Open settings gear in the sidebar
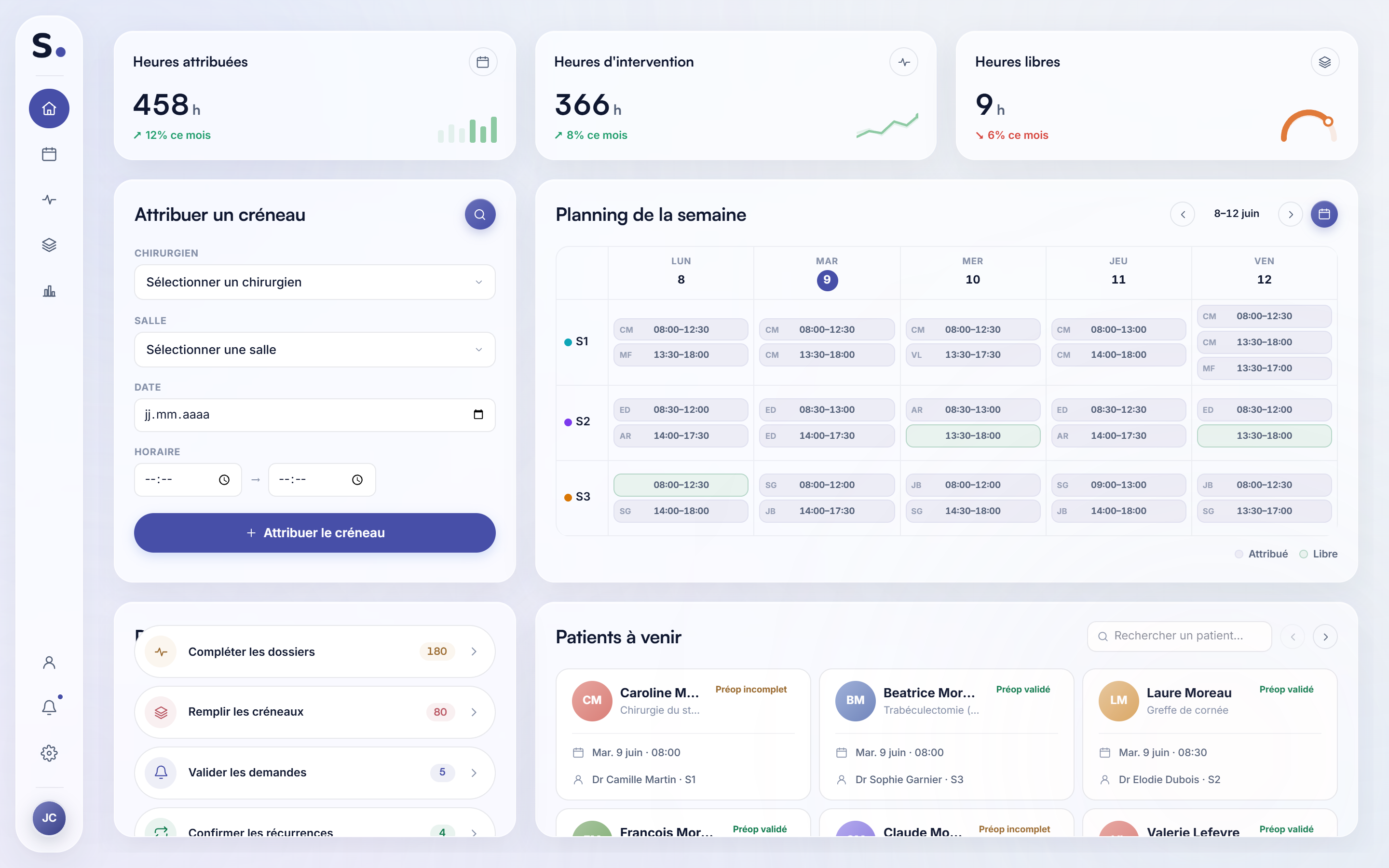Image resolution: width=1389 pixels, height=868 pixels. 49,753
